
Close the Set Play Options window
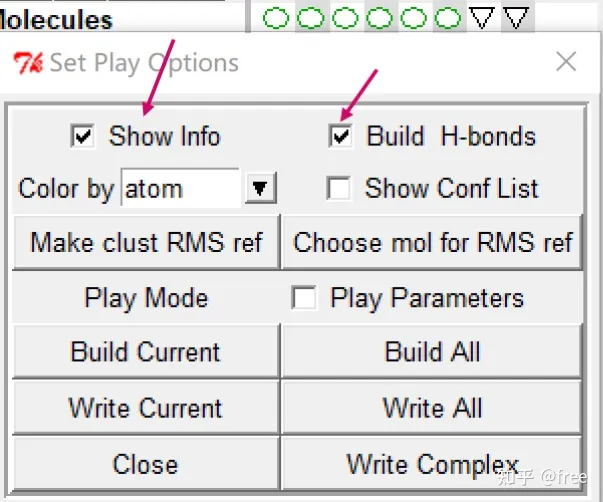566,63
